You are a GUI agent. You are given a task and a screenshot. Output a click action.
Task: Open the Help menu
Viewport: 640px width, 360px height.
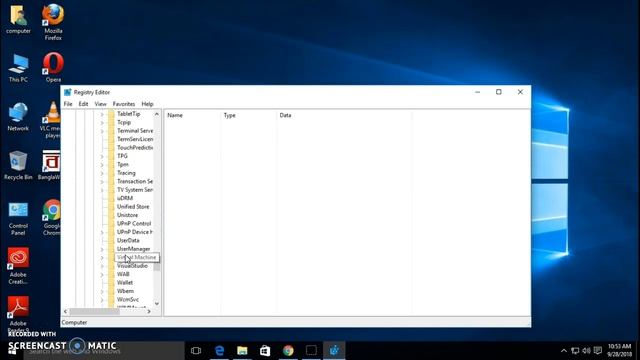tap(147, 104)
